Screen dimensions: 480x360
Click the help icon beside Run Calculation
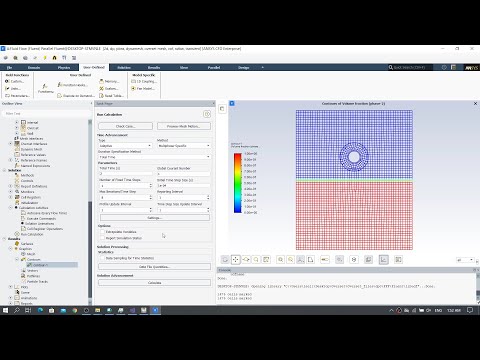[207, 114]
